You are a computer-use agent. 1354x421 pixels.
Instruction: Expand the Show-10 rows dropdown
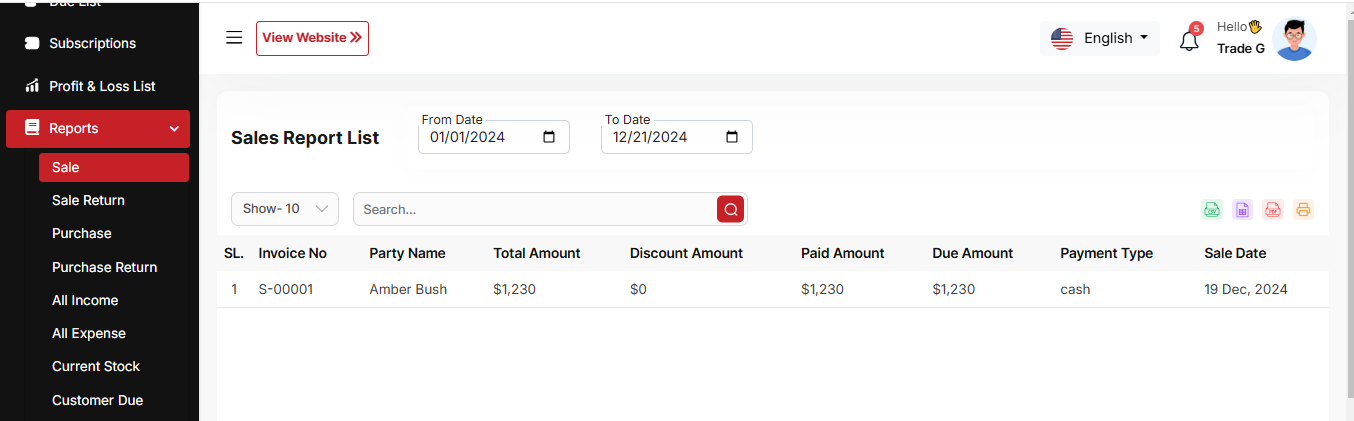click(285, 209)
